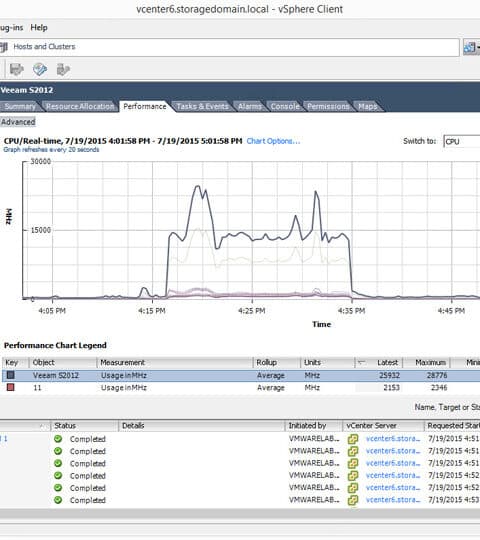Open the Alarms tab
The width and height of the screenshot is (480, 540).
pyautogui.click(x=250, y=106)
